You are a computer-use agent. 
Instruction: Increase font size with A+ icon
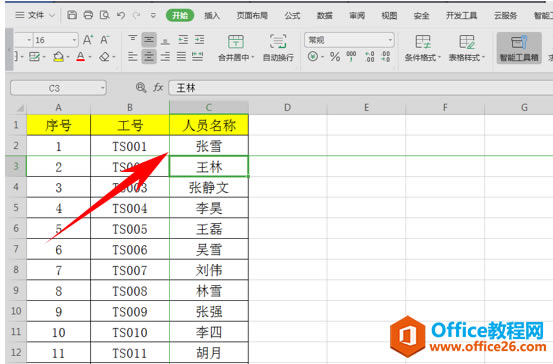coord(88,40)
